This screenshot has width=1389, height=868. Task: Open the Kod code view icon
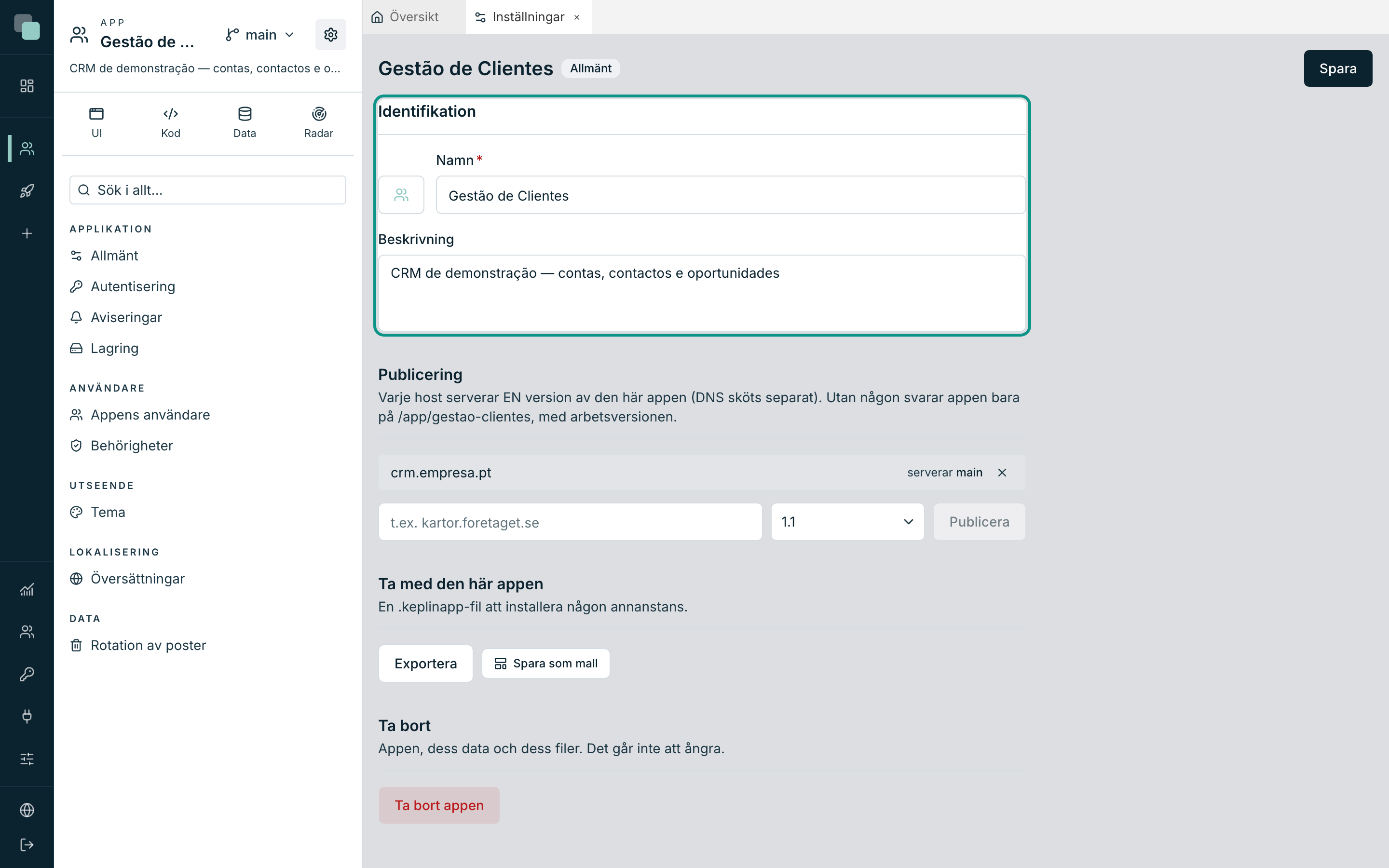170,114
